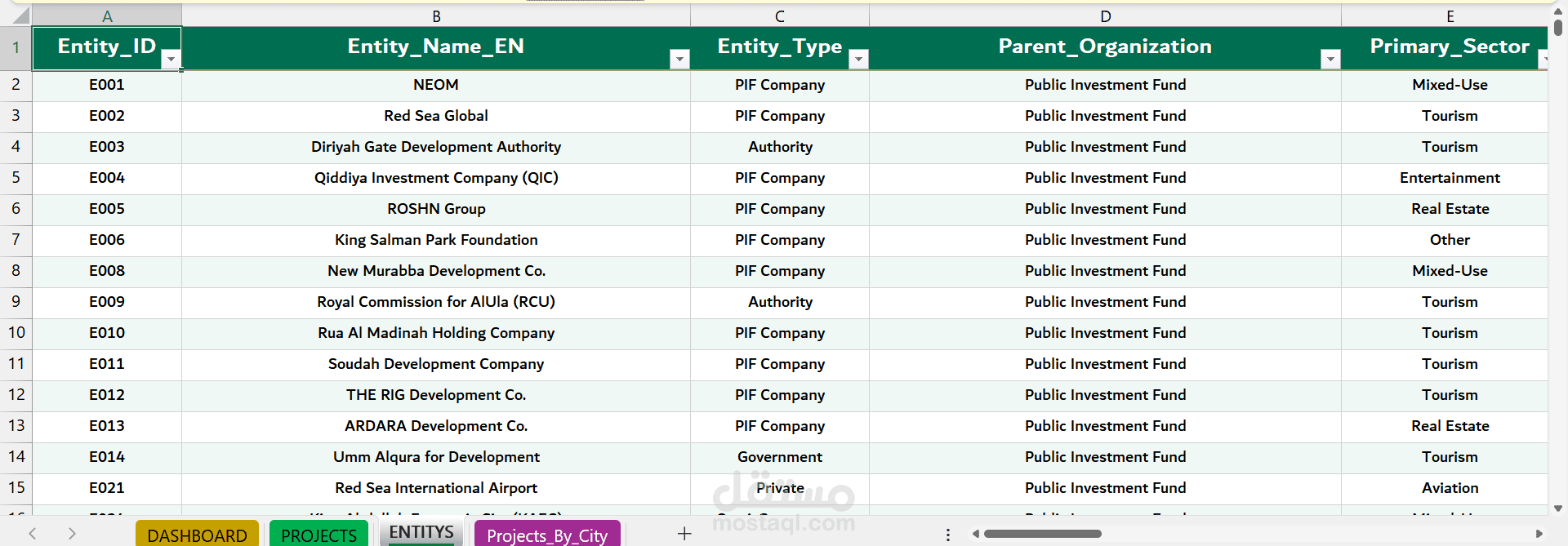The height and width of the screenshot is (546, 1568).
Task: Open the Entity_ID filter dropdown
Action: coord(171,59)
